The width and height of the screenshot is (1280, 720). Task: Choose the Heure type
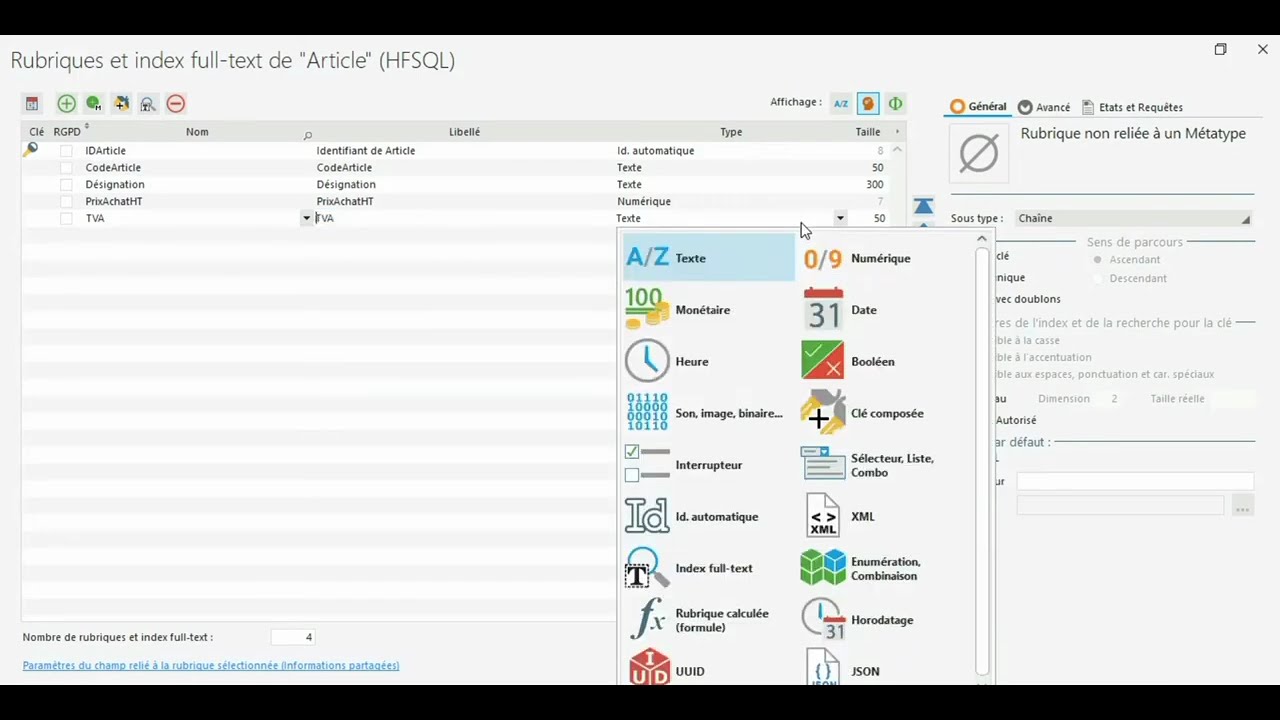pyautogui.click(x=708, y=361)
